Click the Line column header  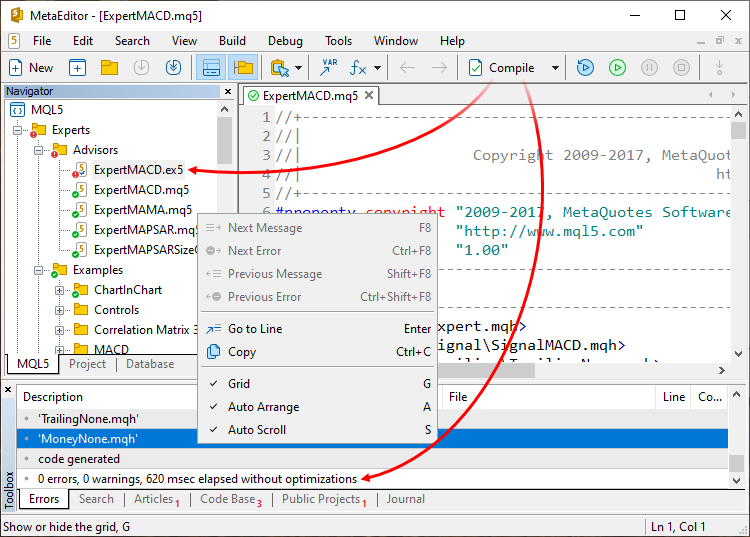[673, 397]
